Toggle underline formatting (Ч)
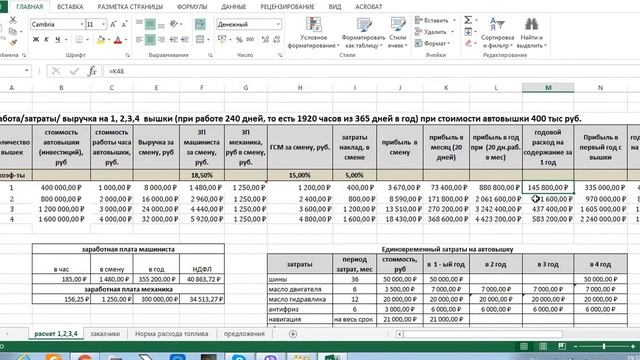The width and height of the screenshot is (640, 360). pyautogui.click(x=58, y=40)
